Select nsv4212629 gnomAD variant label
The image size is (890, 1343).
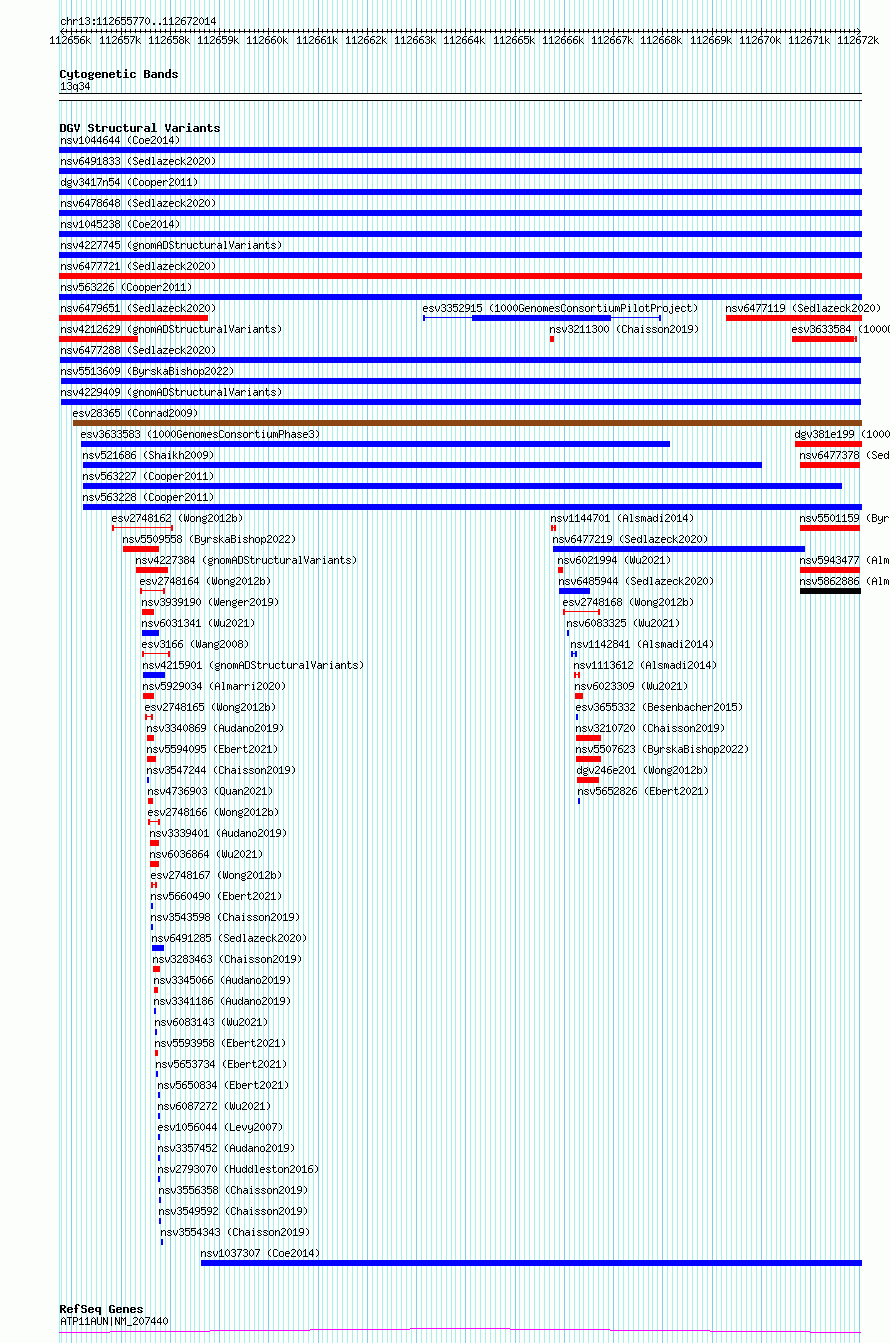[171, 329]
